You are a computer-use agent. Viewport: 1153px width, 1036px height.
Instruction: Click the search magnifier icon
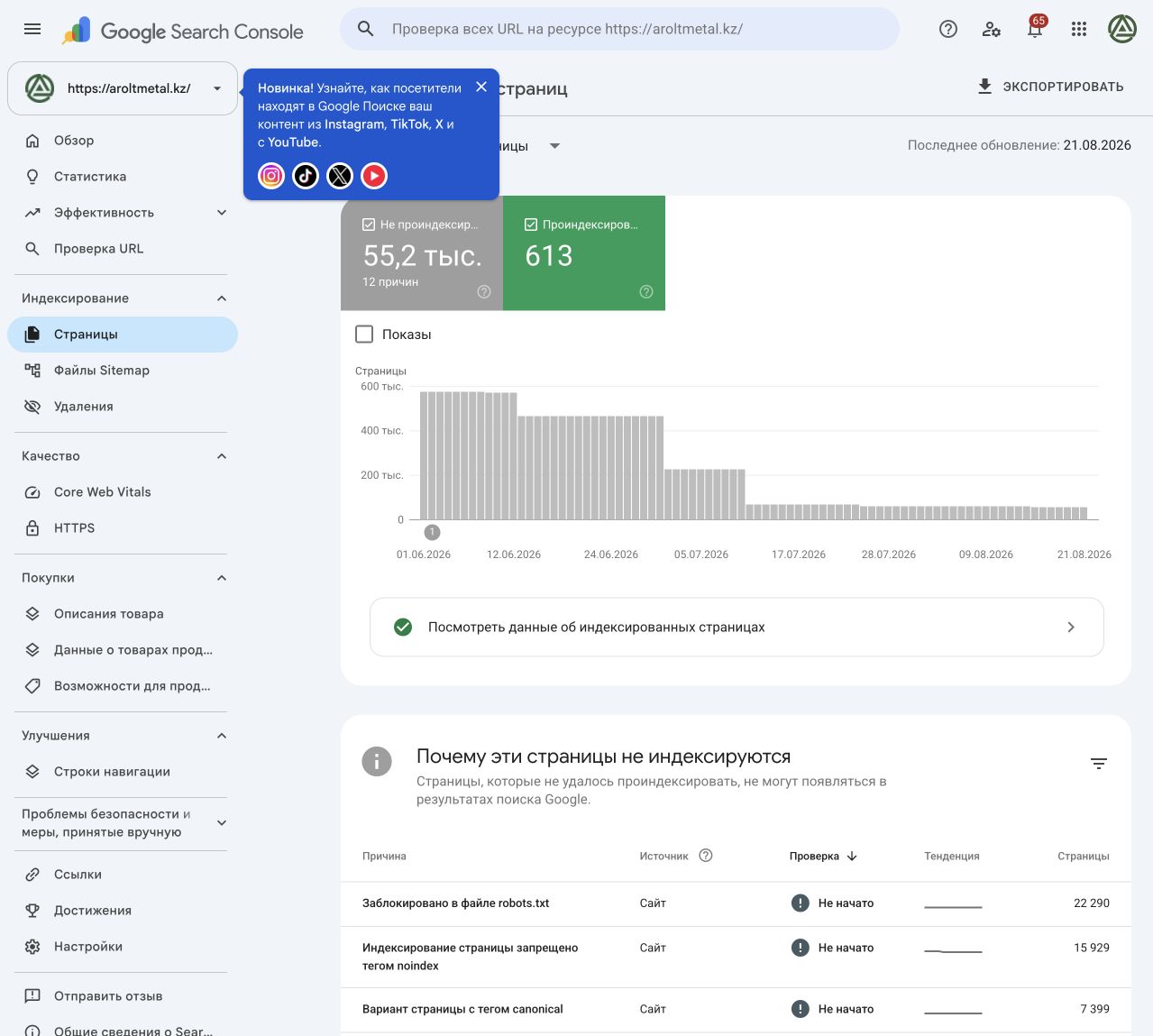pos(366,29)
